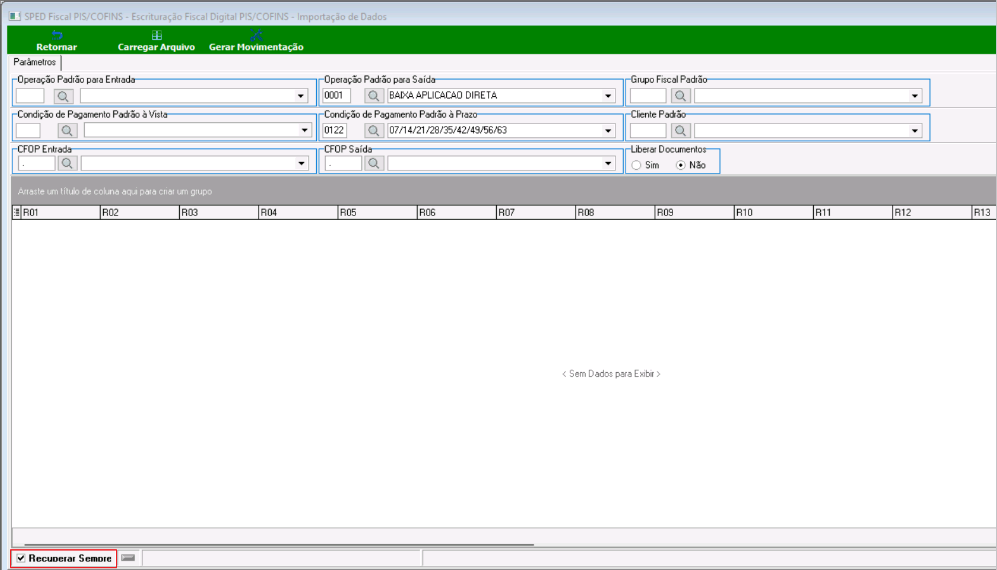Screen dimensions: 997x570
Task: Click Gerar Movimentação in the toolbar
Action: 256,41
